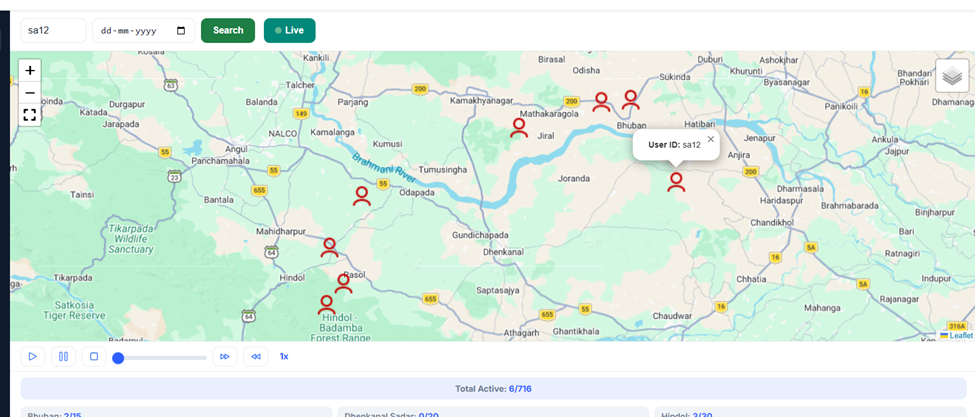Zoom out of the map

(x=30, y=93)
